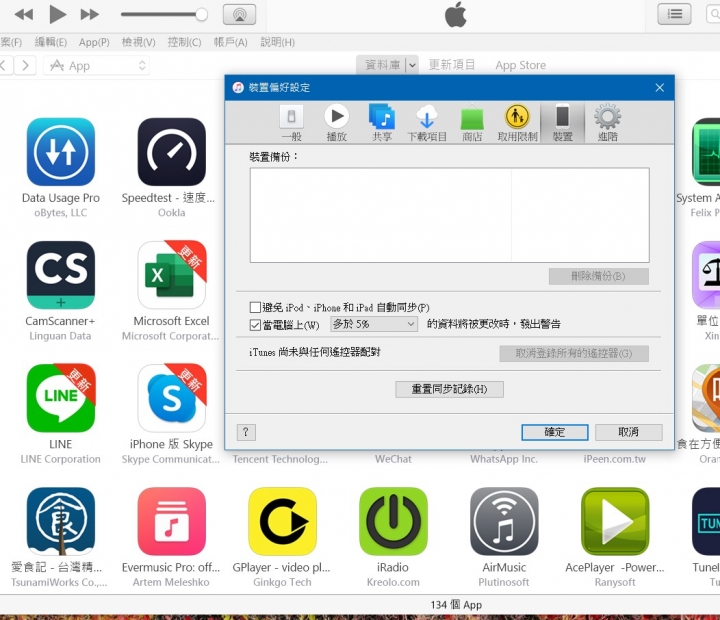Select the CamScanner+ app icon

[x=61, y=275]
